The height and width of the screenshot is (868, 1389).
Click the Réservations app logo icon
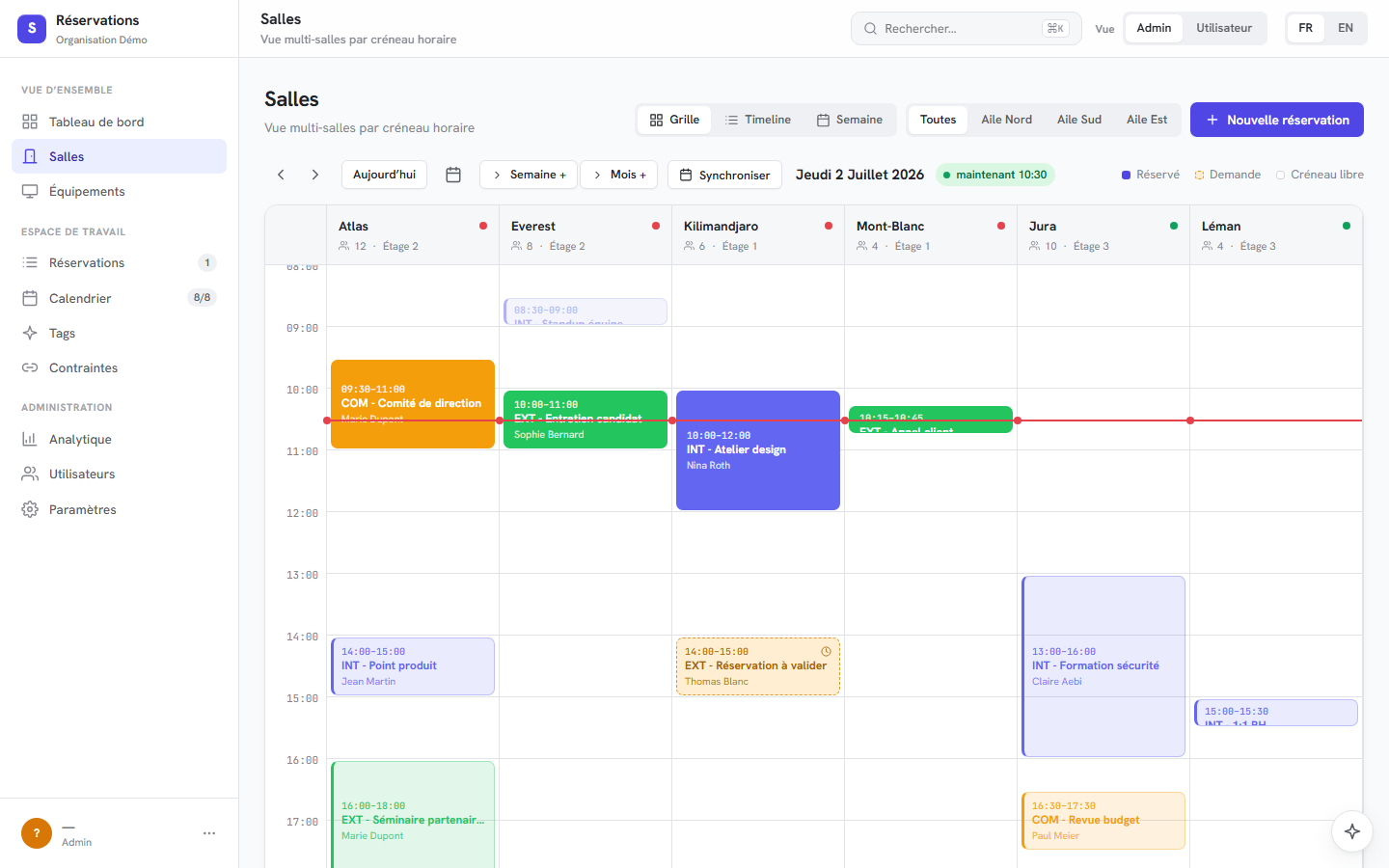tap(32, 29)
